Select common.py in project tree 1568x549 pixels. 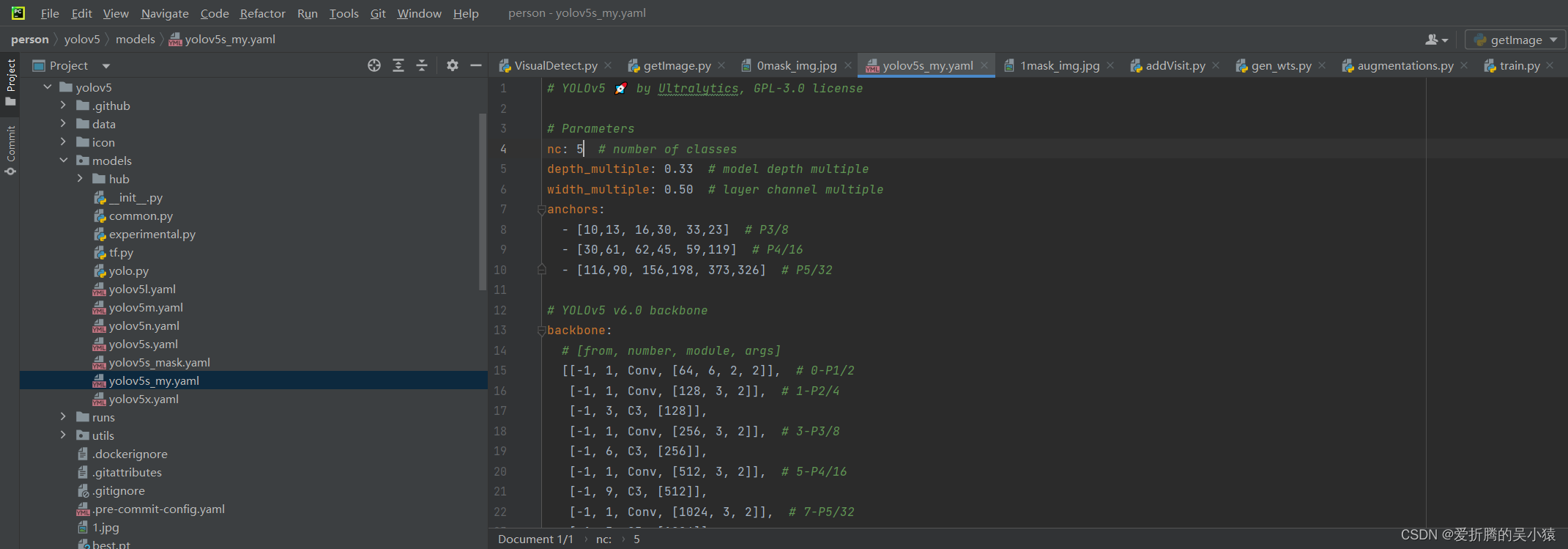(141, 215)
